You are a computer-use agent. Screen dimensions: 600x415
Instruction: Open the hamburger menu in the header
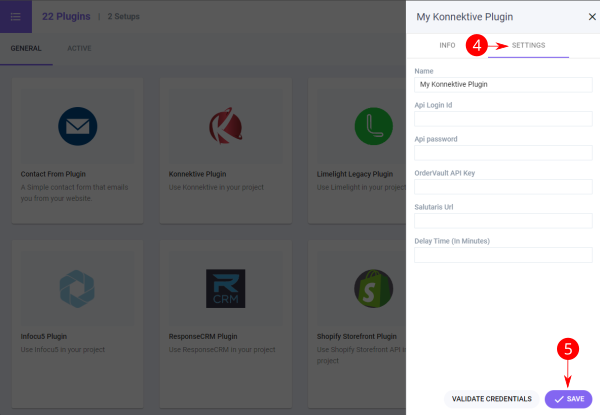point(16,16)
